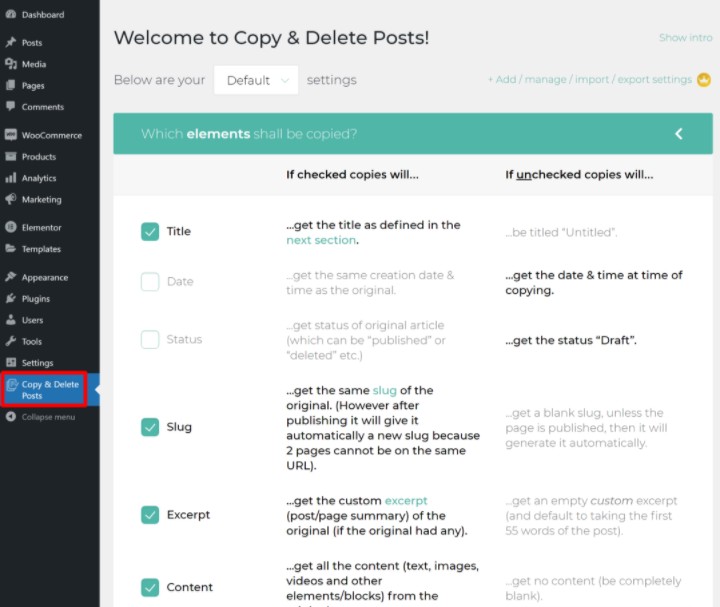Click the Plugins plug icon
This screenshot has width=720, height=607.
point(10,299)
